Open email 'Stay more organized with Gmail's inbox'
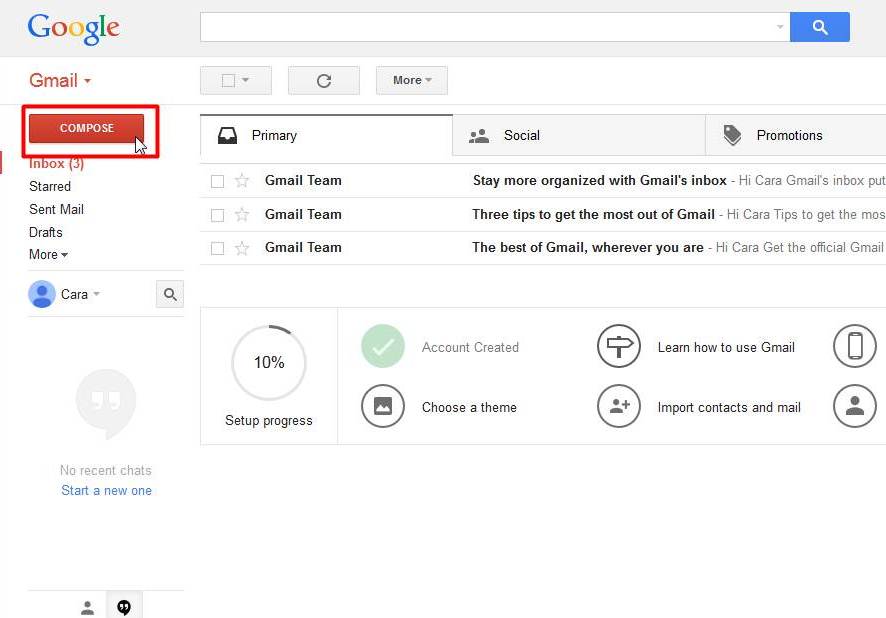Image resolution: width=886 pixels, height=618 pixels. click(543, 181)
